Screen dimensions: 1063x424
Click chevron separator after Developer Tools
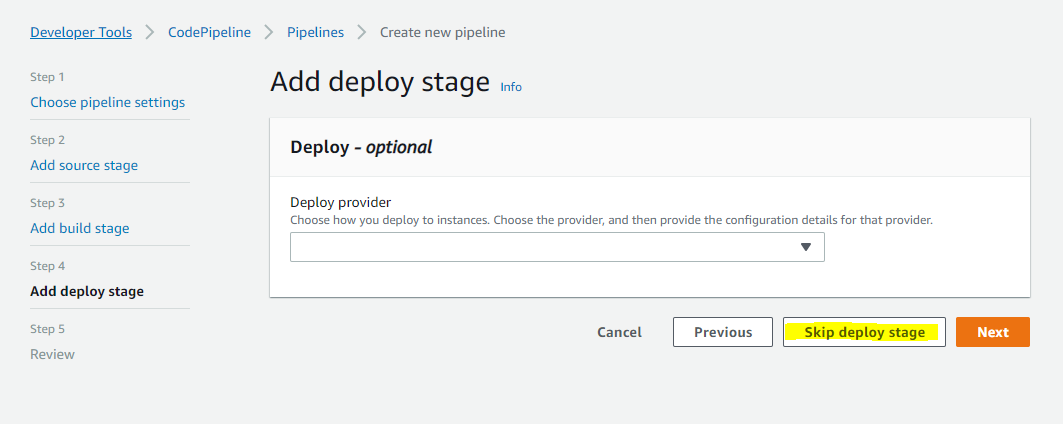pos(150,32)
